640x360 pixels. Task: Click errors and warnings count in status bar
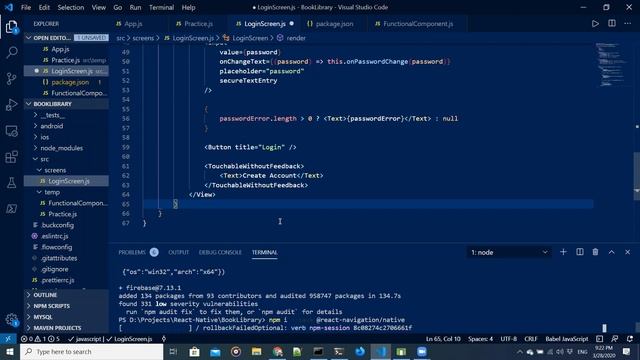tap(40, 339)
